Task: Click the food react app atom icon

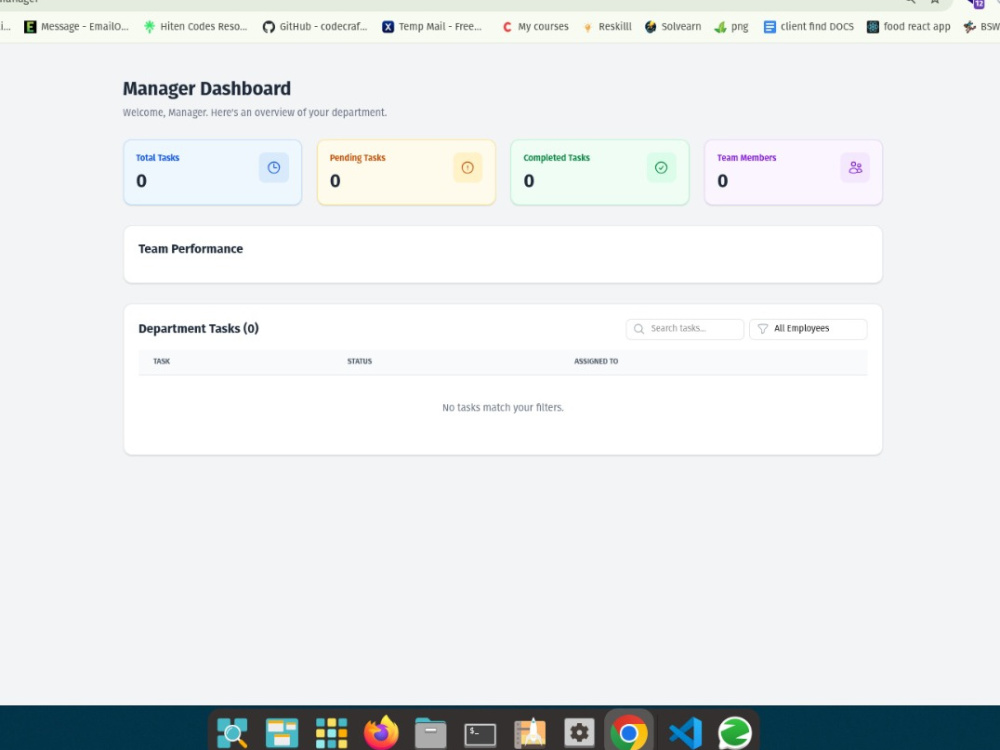Action: pos(872,27)
